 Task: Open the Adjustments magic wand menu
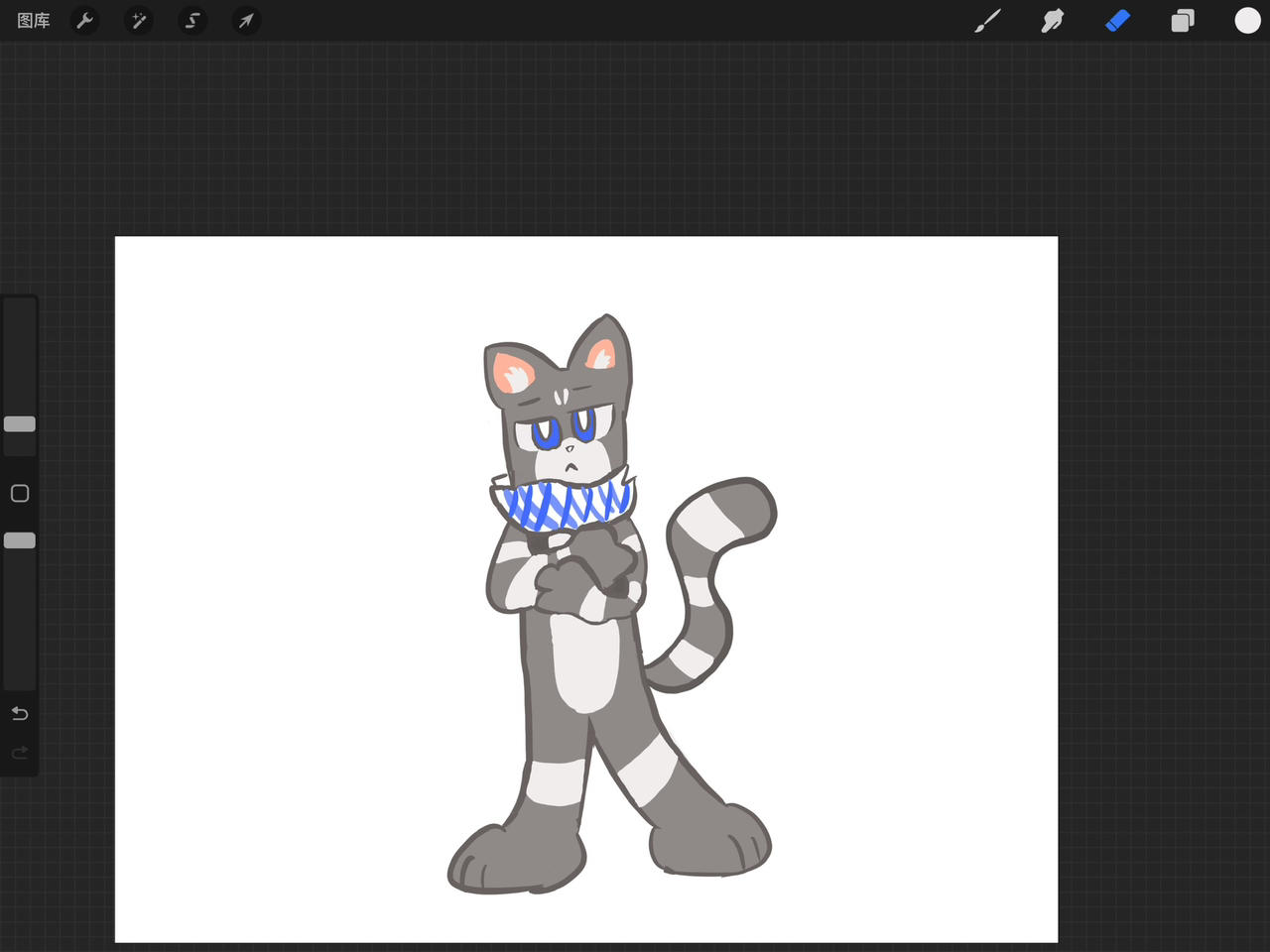tap(139, 21)
